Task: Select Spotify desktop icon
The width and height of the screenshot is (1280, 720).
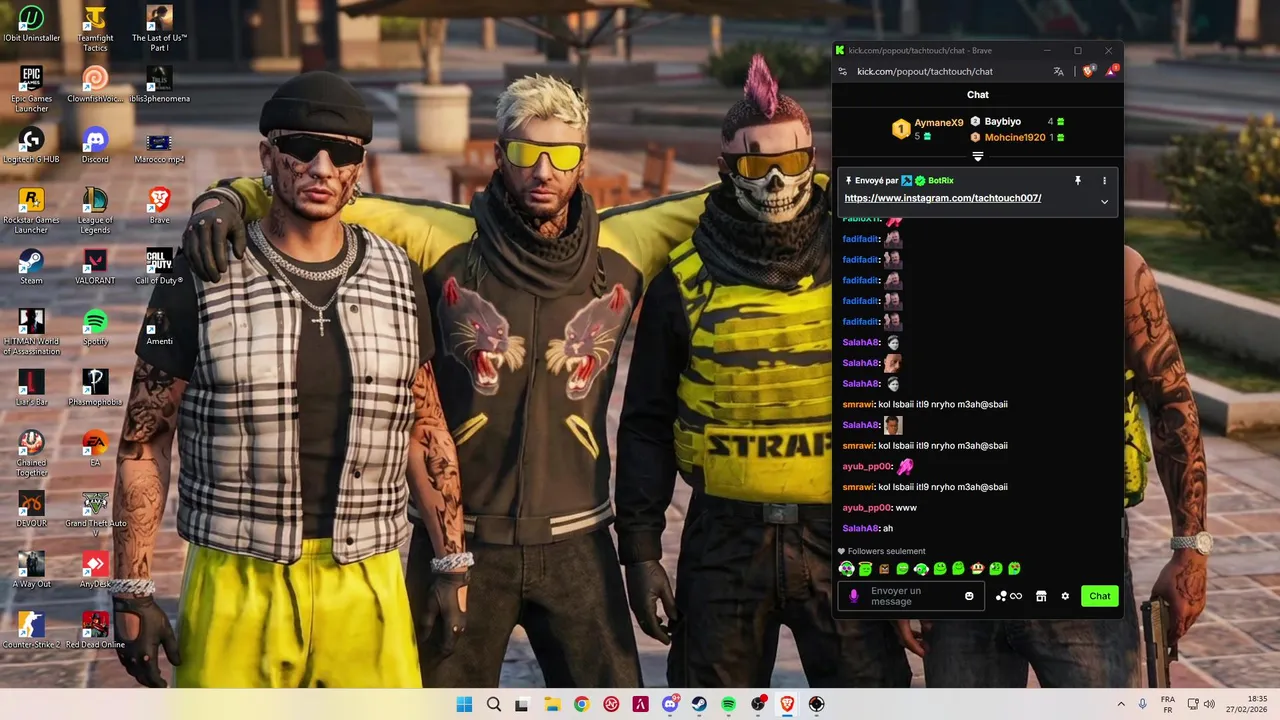Action: tap(95, 327)
